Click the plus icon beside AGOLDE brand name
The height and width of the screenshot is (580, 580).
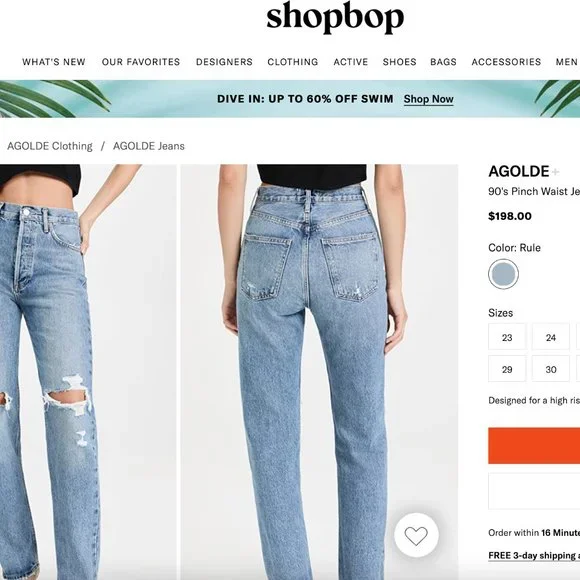point(555,172)
